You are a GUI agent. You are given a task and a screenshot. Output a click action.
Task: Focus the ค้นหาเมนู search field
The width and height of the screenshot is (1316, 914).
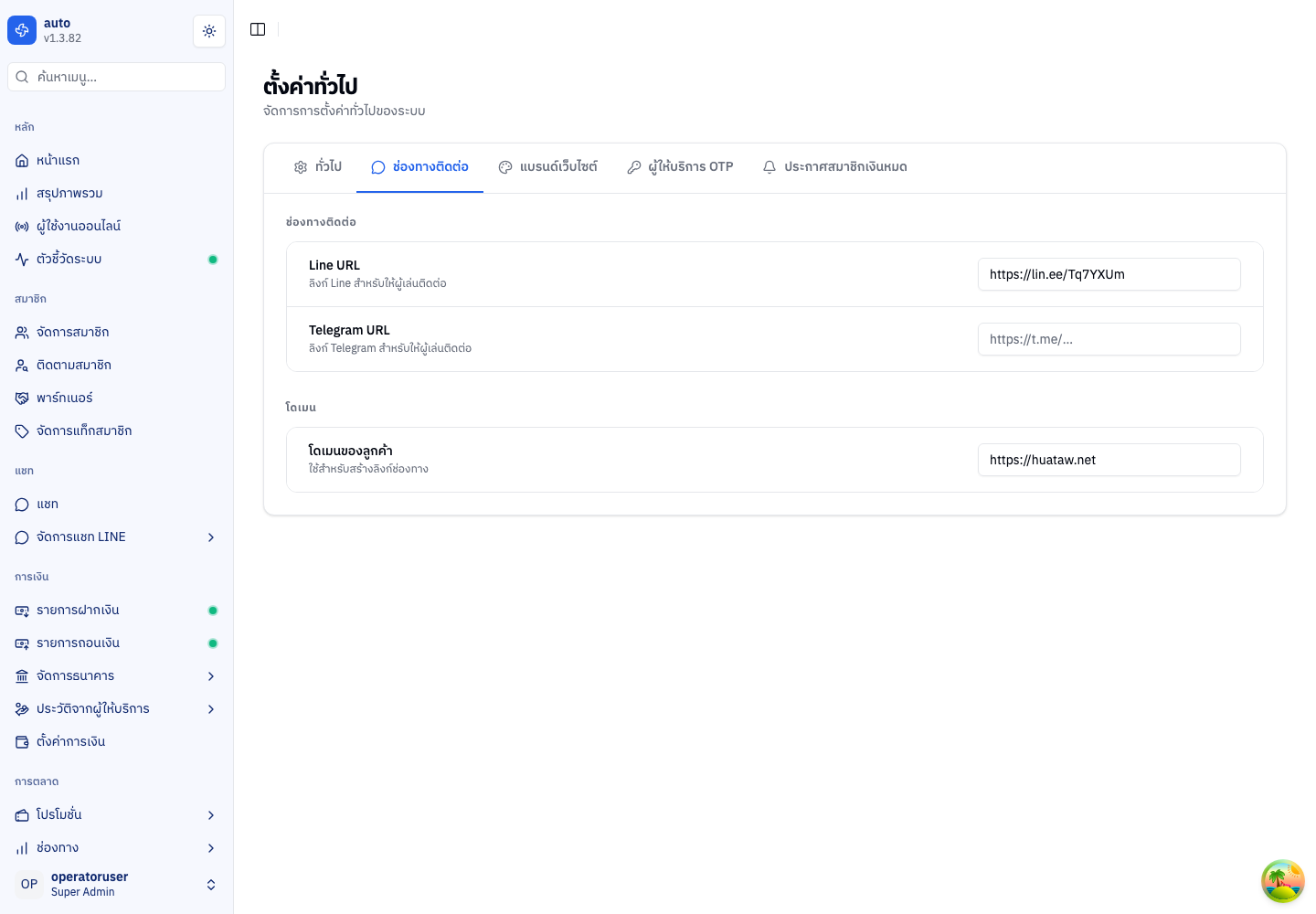click(117, 77)
